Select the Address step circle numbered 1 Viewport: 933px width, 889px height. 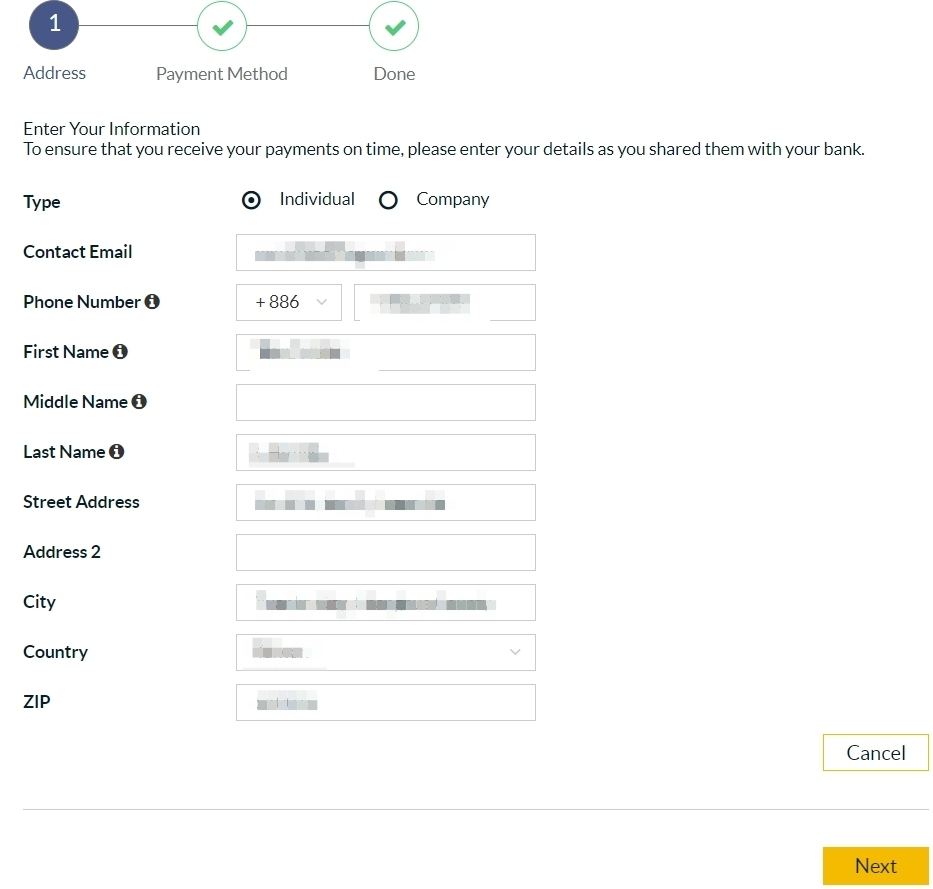(x=54, y=25)
